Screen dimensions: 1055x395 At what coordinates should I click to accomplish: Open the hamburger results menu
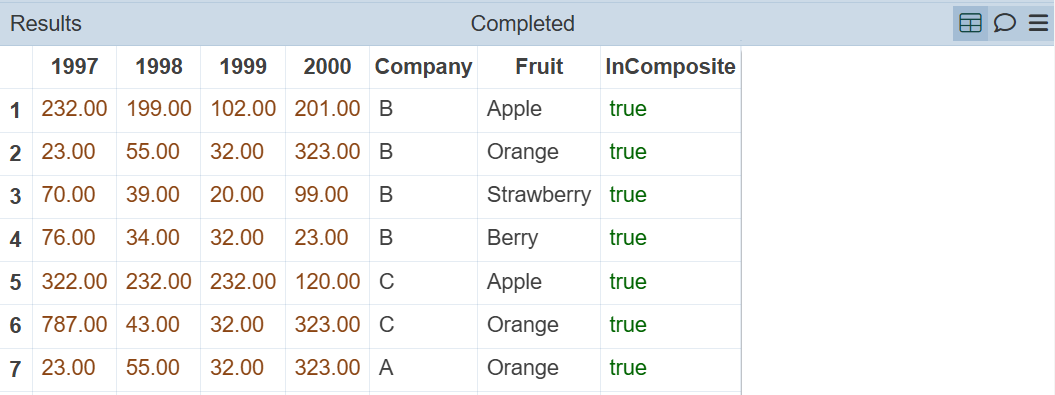point(1038,24)
